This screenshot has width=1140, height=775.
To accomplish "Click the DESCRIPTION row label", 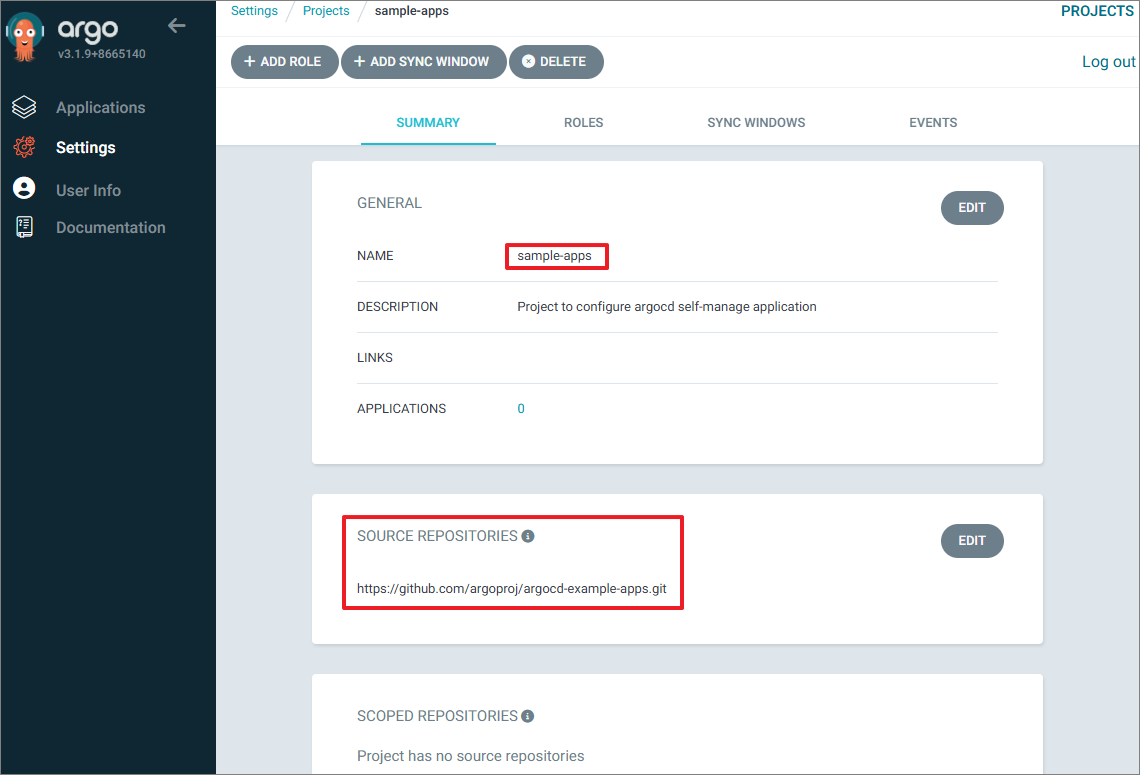I will [x=397, y=307].
